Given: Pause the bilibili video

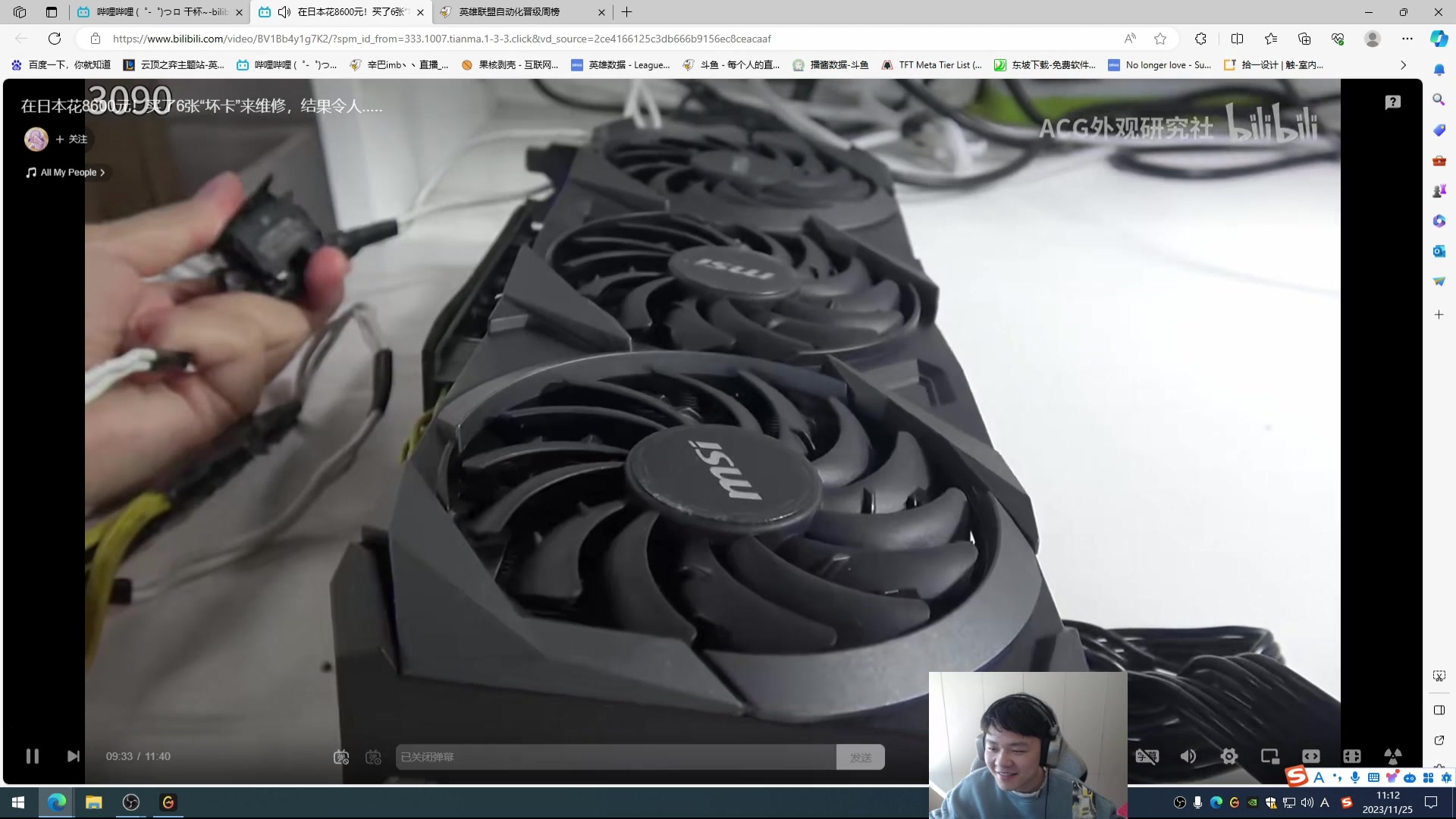Looking at the screenshot, I should (32, 756).
